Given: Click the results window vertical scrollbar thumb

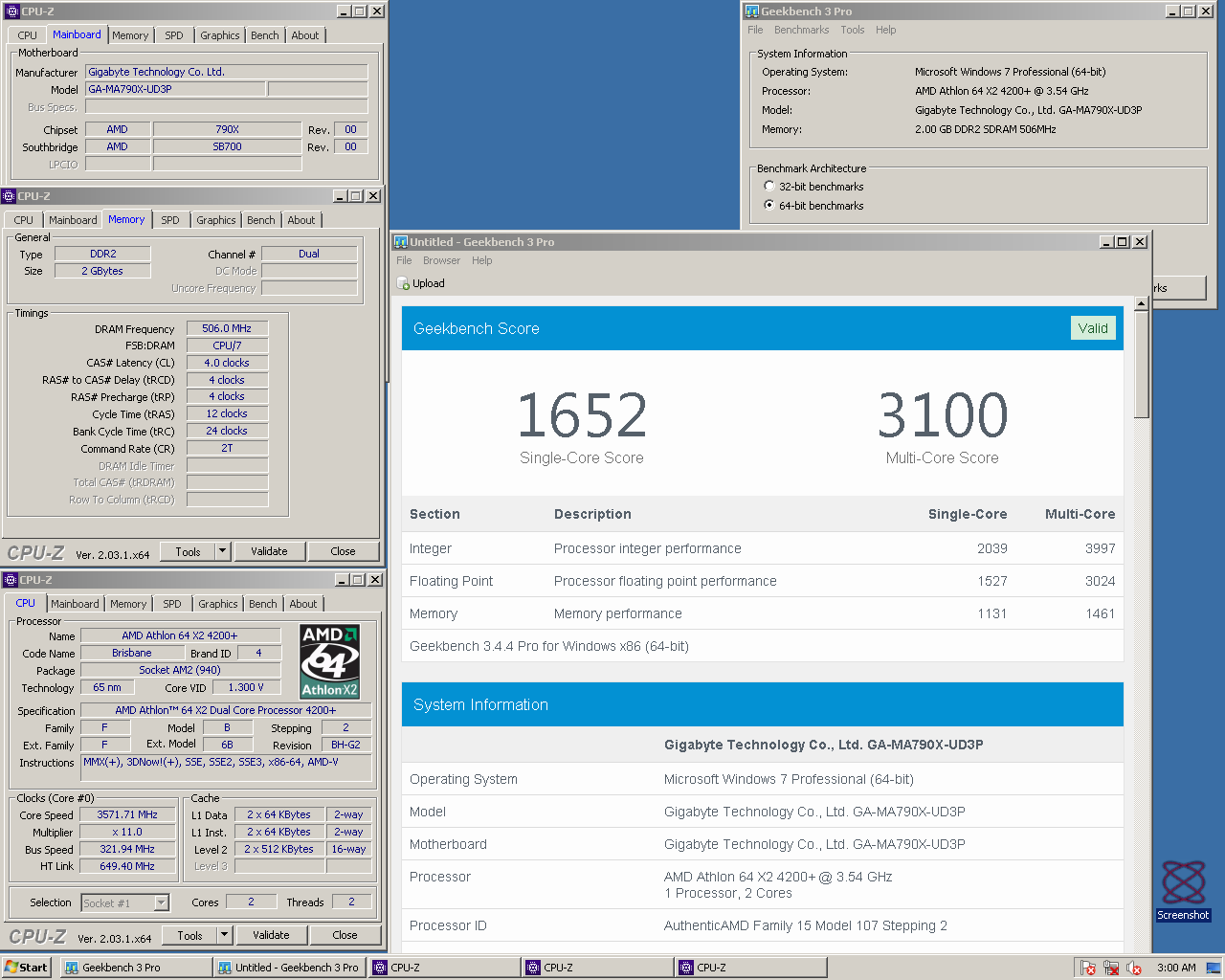Looking at the screenshot, I should point(1141,365).
